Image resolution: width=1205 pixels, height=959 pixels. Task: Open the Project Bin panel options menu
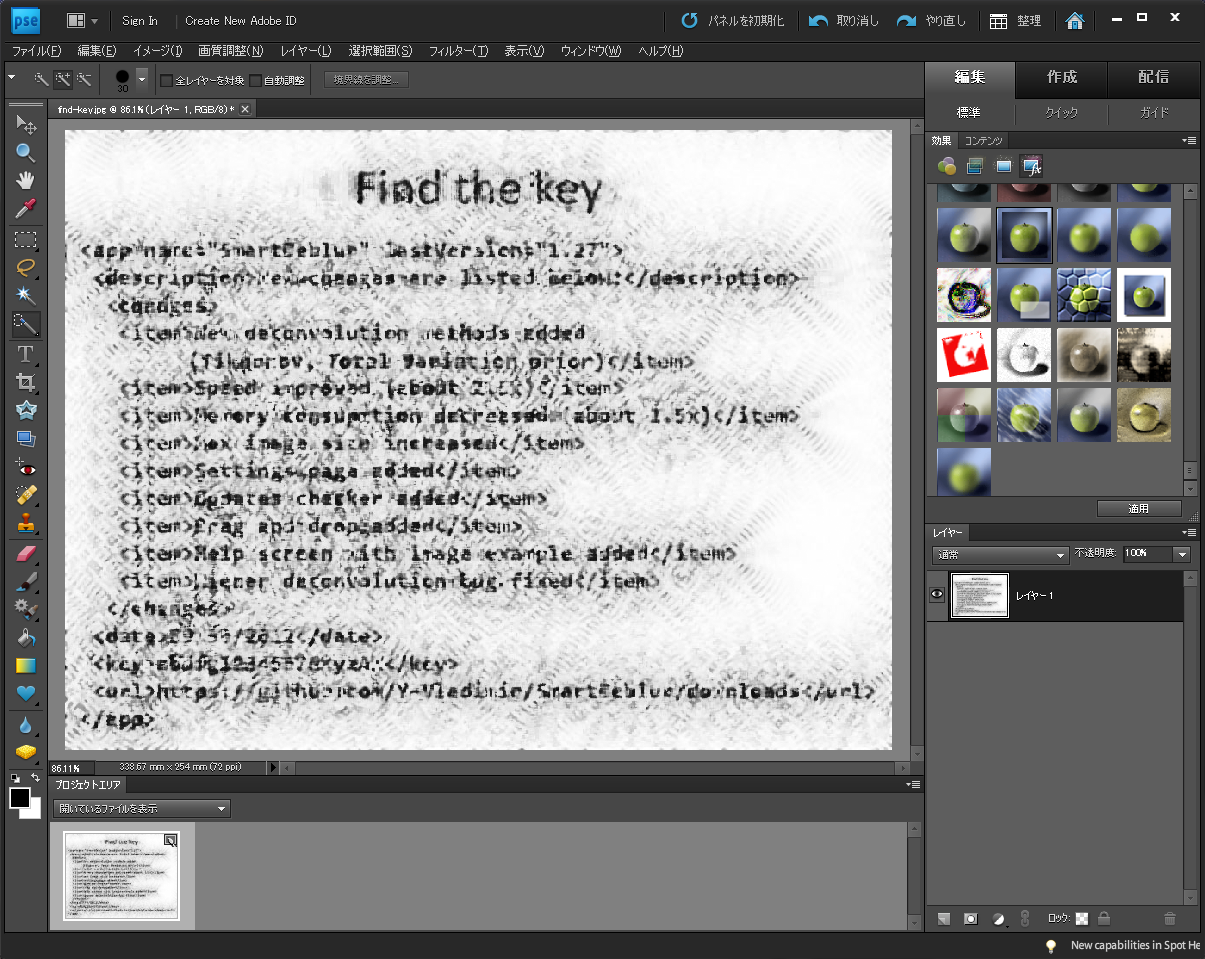tap(912, 786)
